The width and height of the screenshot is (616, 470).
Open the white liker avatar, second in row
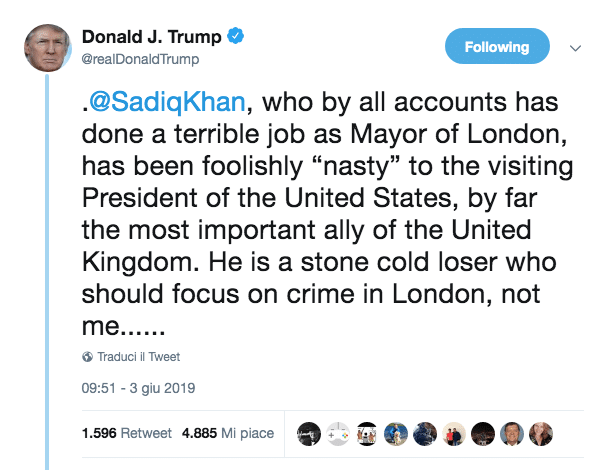pyautogui.click(x=338, y=433)
